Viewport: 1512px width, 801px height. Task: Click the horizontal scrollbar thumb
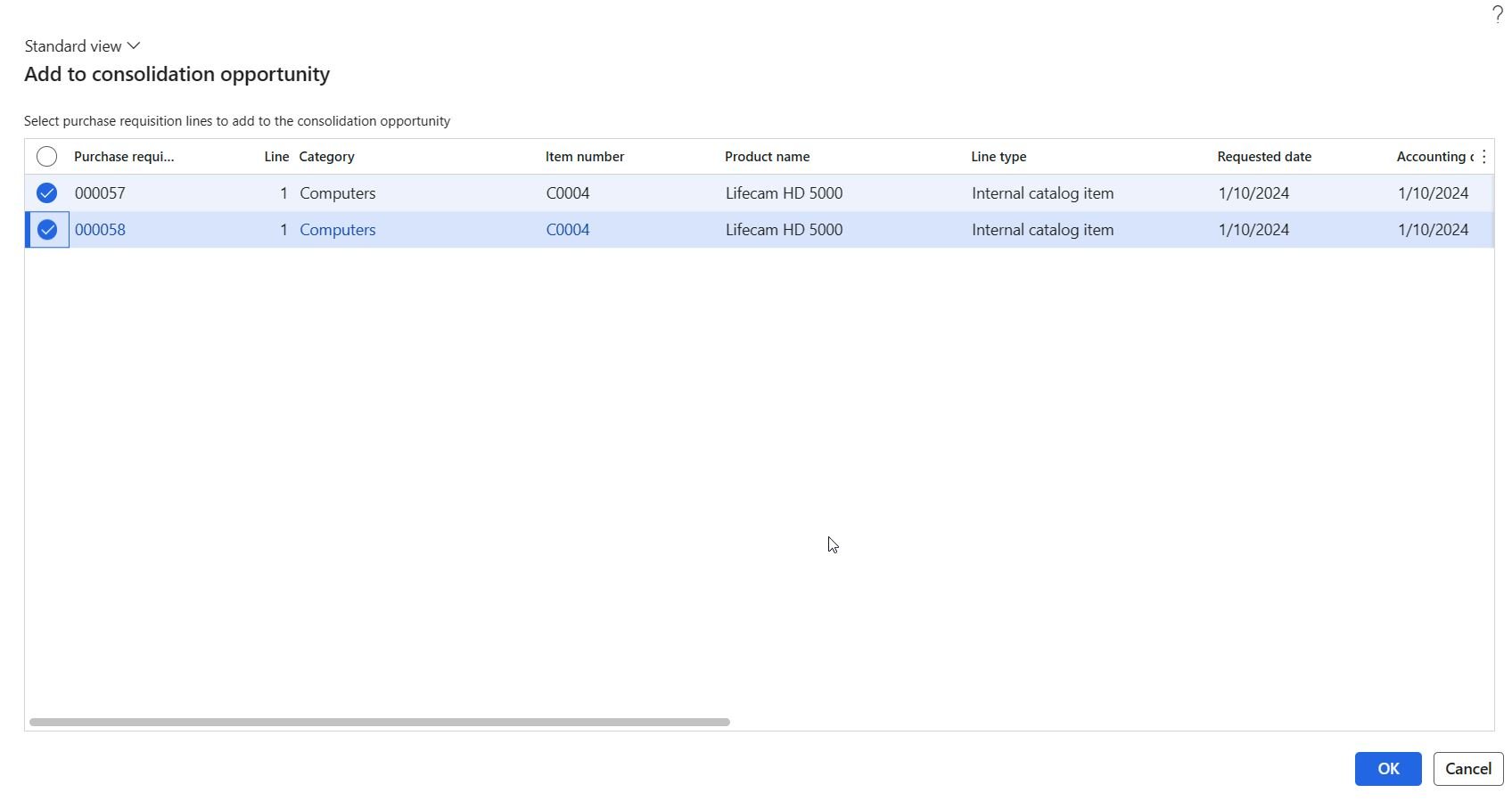[x=380, y=722]
